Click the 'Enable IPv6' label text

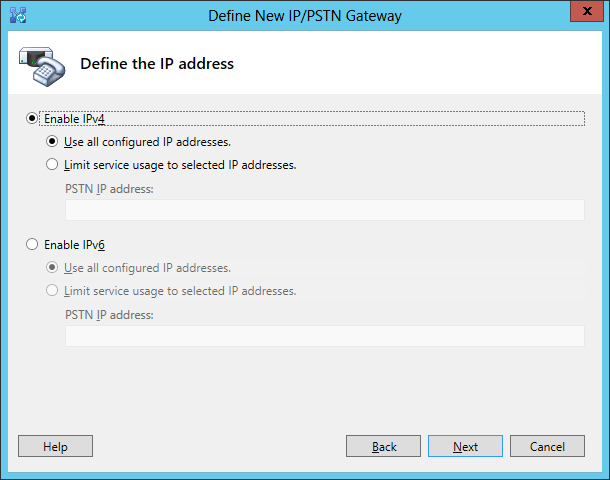(75, 244)
